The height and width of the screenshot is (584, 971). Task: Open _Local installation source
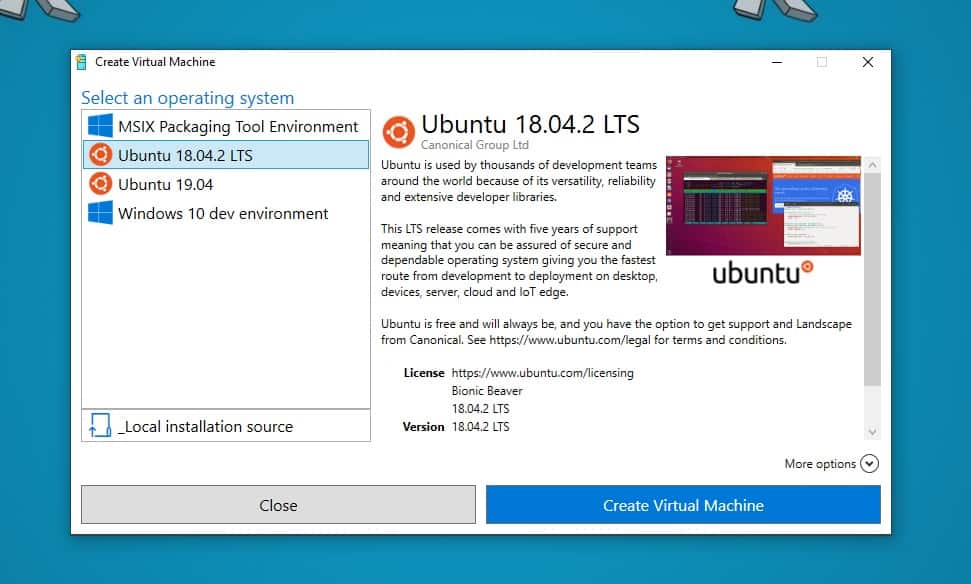pos(226,425)
